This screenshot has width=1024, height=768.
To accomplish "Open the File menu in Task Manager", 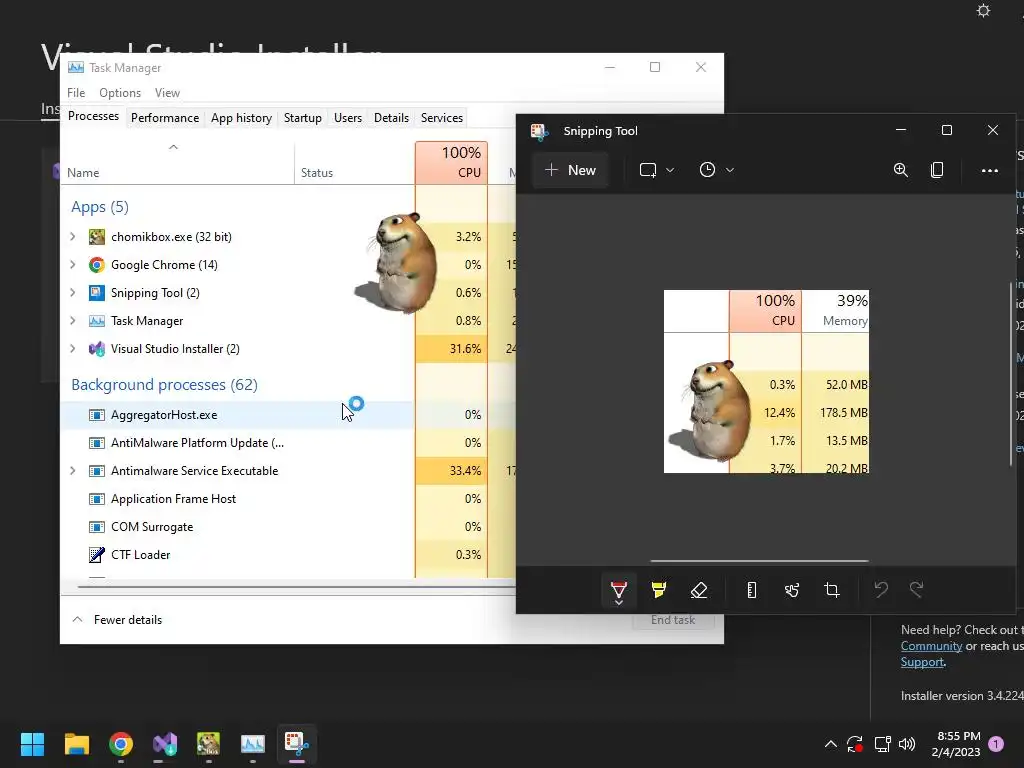I will pos(76,93).
